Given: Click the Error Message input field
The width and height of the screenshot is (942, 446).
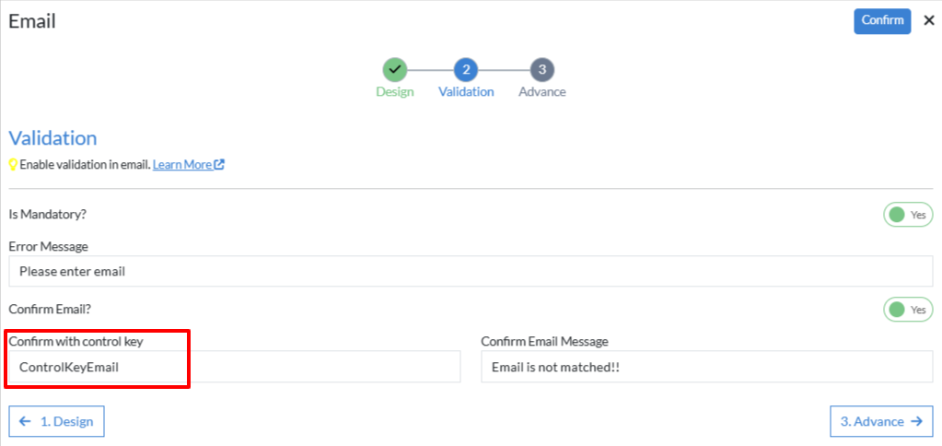Looking at the screenshot, I should 470,271.
